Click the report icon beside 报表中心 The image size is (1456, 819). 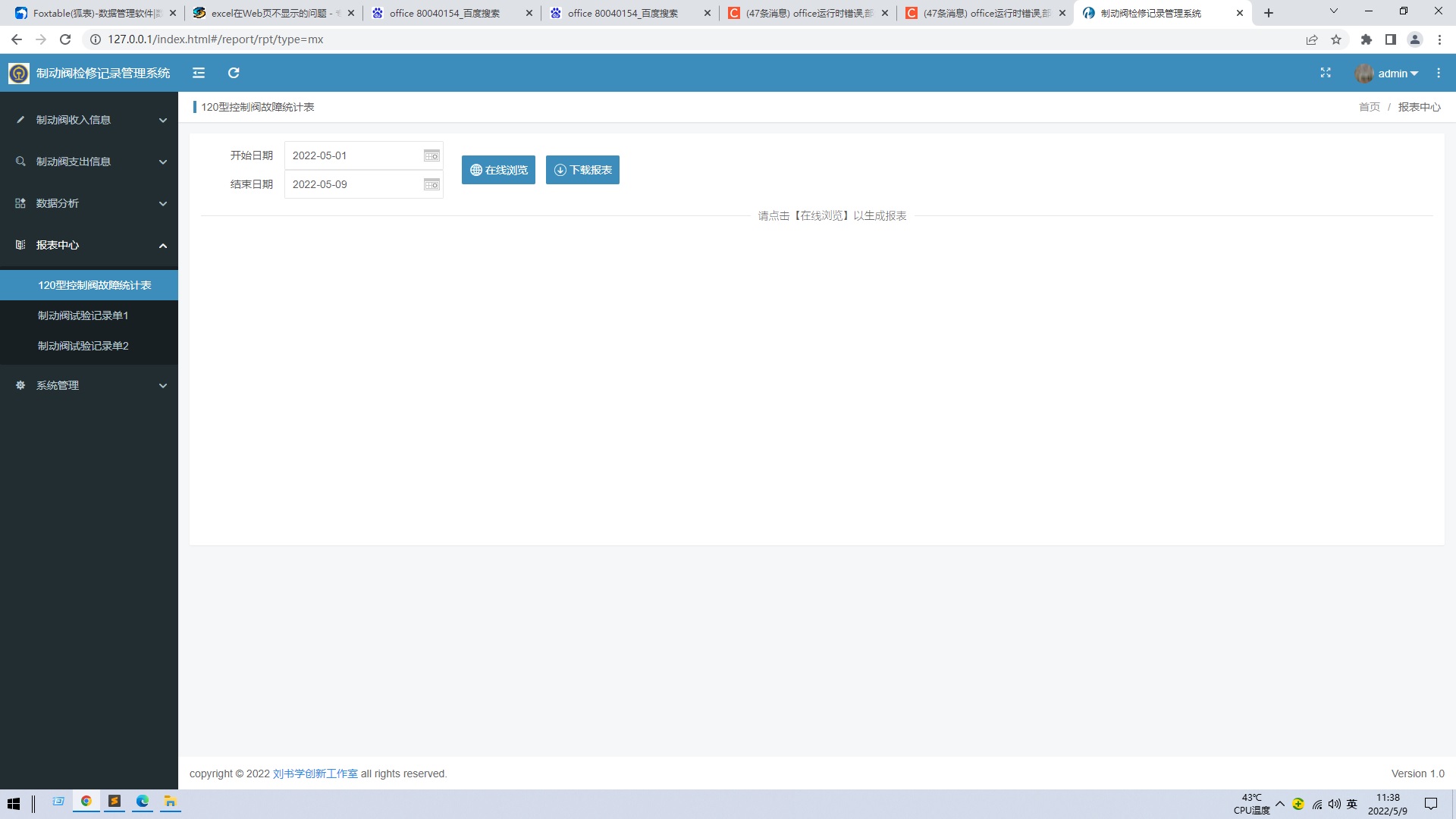pyautogui.click(x=20, y=245)
